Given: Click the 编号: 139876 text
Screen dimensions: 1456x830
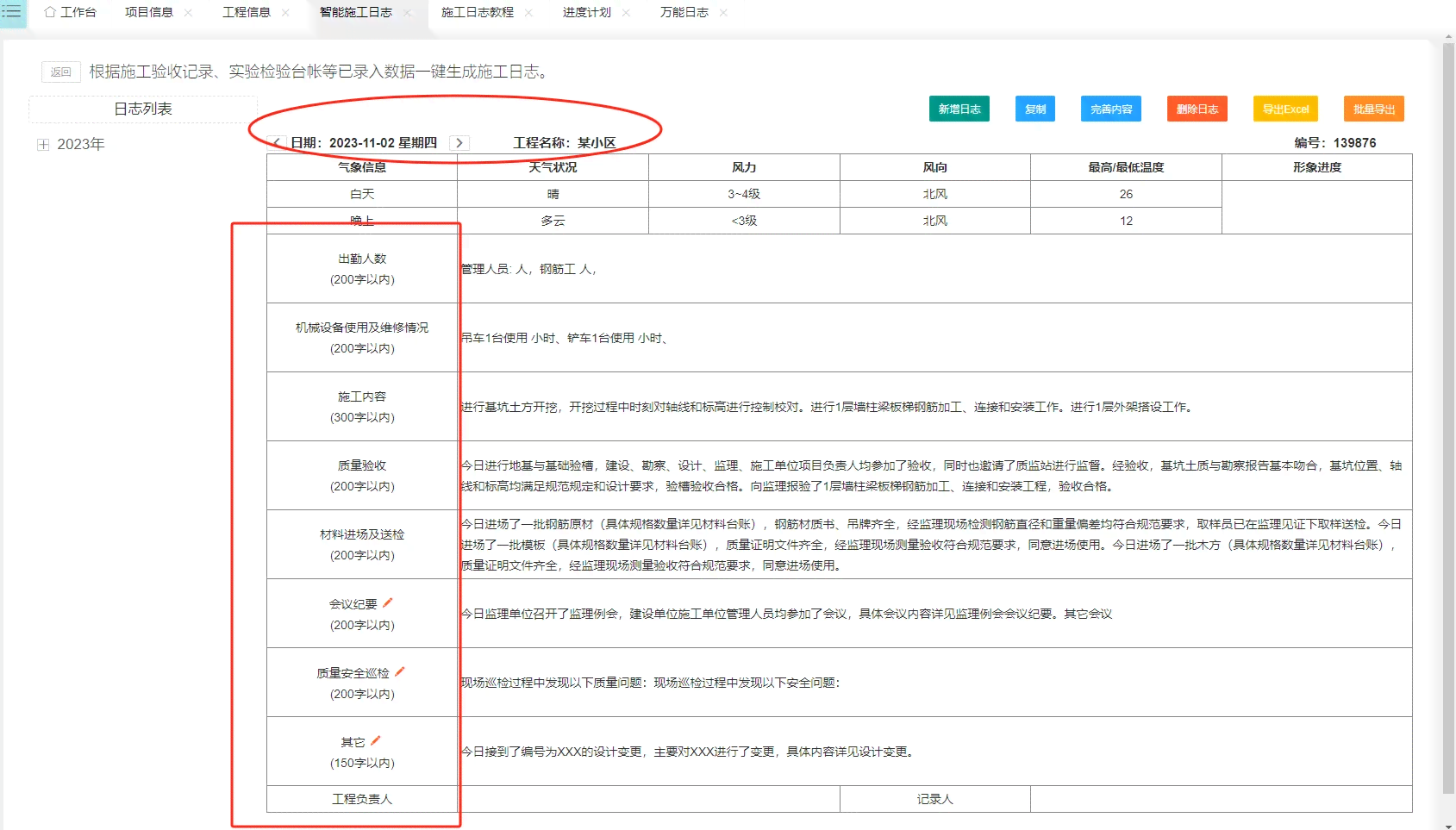Looking at the screenshot, I should tap(1334, 143).
